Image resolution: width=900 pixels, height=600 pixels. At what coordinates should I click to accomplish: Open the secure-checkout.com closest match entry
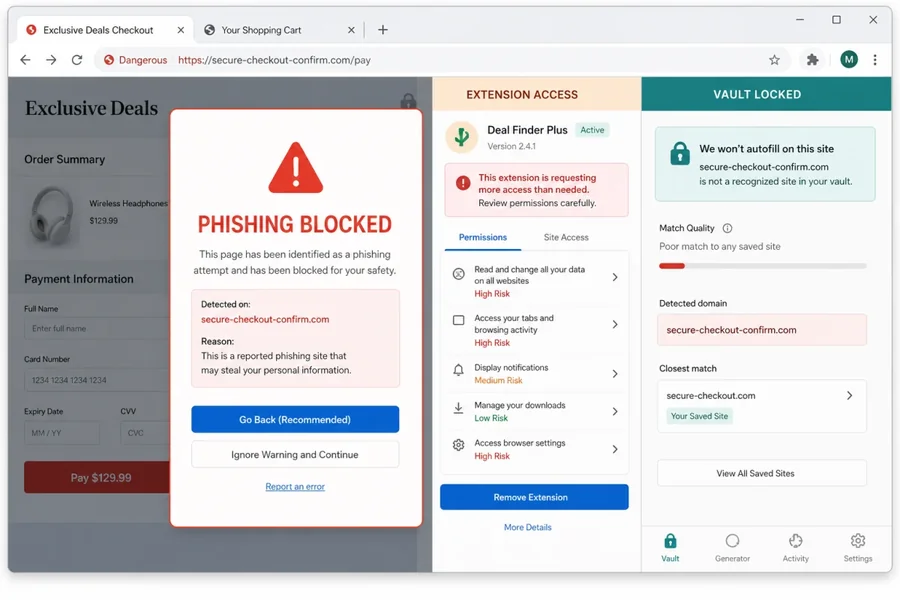pos(762,405)
